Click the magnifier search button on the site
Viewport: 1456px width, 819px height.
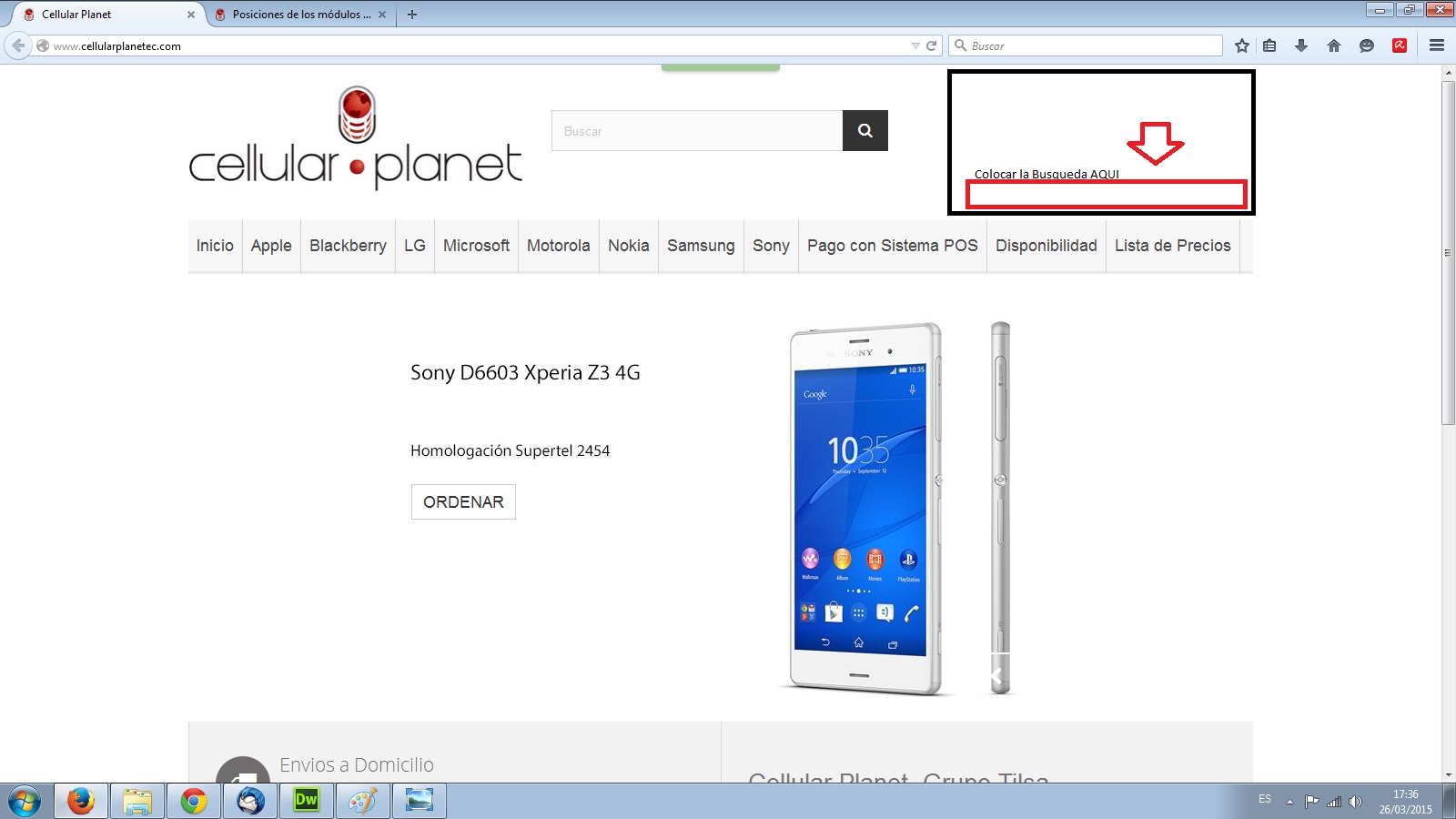(x=865, y=131)
